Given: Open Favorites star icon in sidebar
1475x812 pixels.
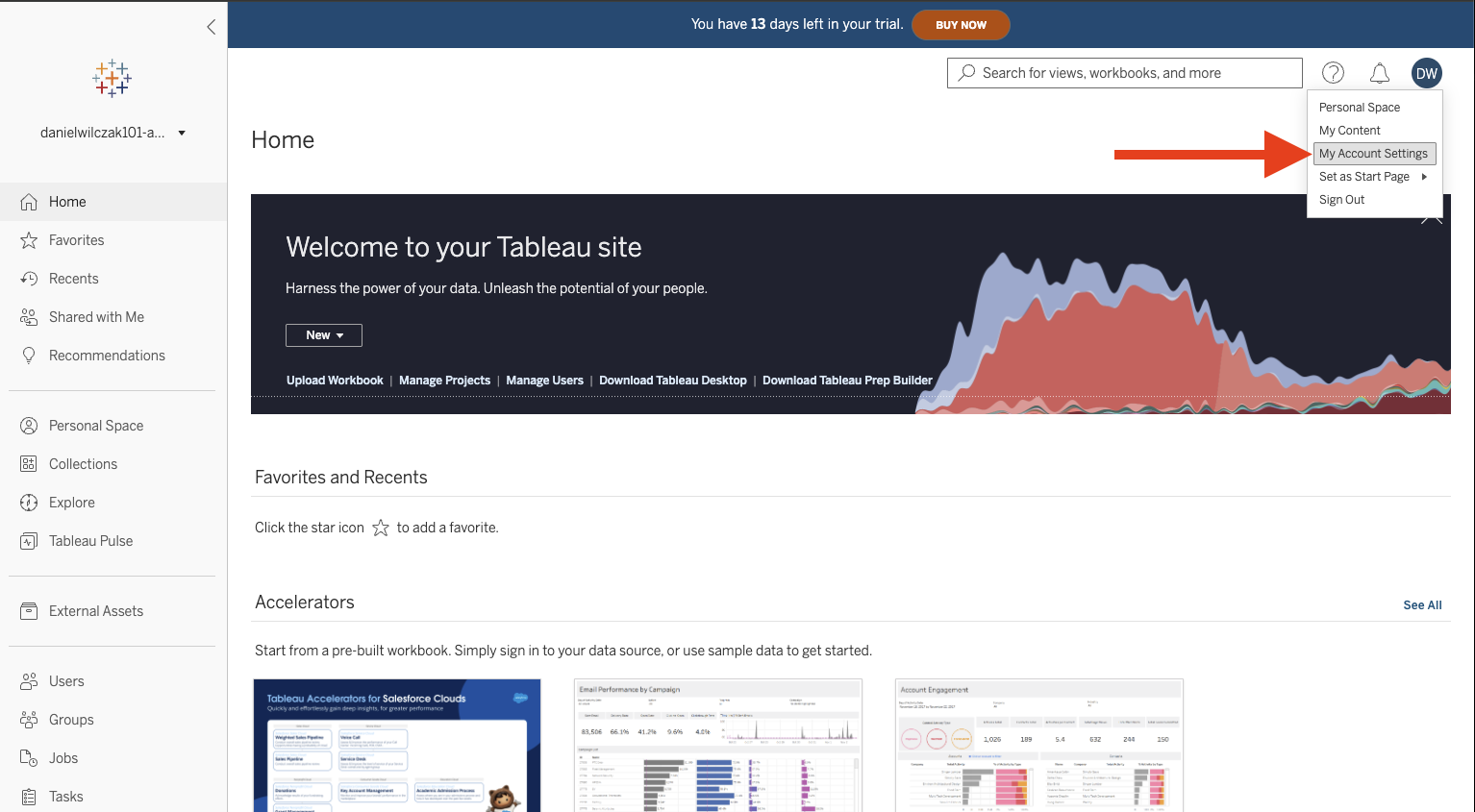Looking at the screenshot, I should pyautogui.click(x=29, y=240).
